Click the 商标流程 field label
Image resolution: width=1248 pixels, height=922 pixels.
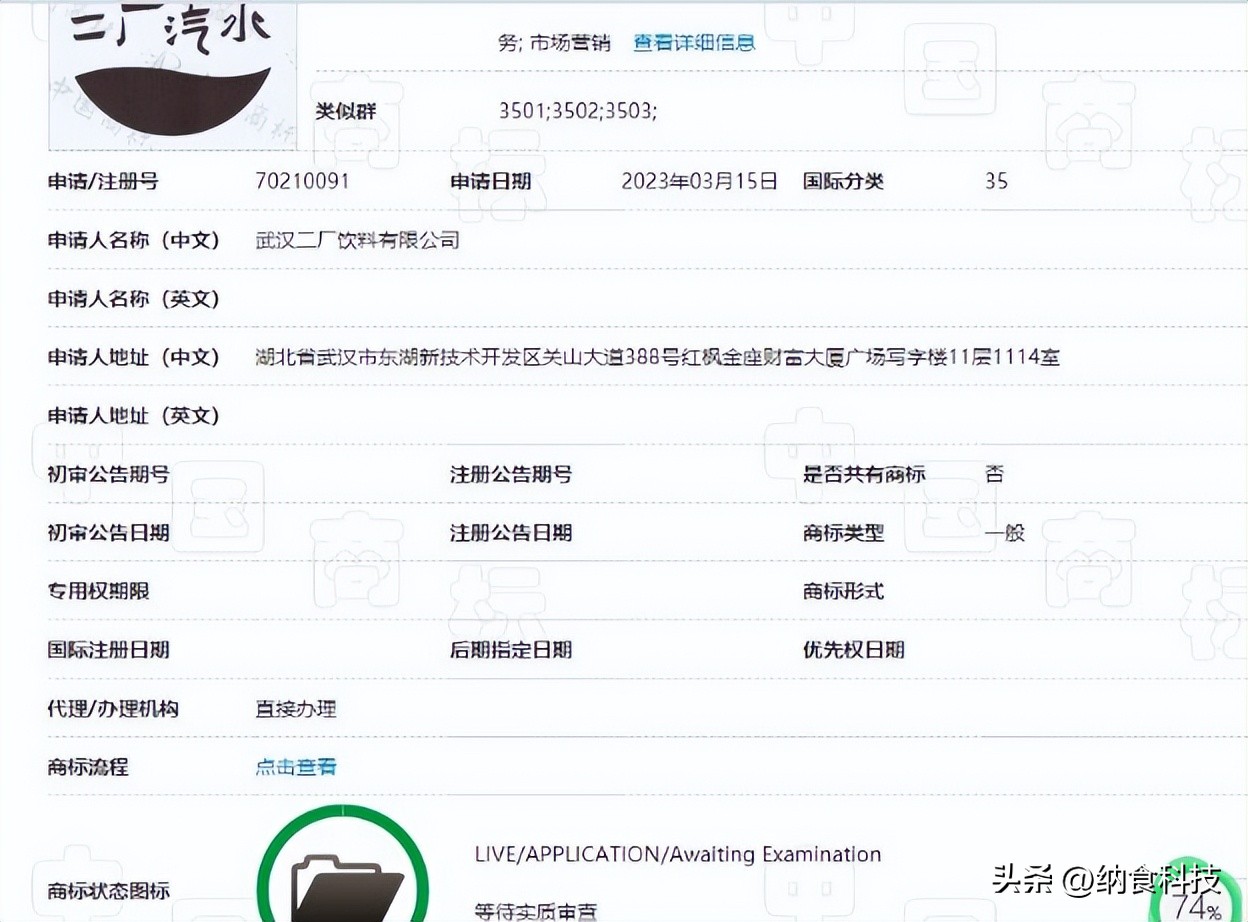tap(88, 767)
